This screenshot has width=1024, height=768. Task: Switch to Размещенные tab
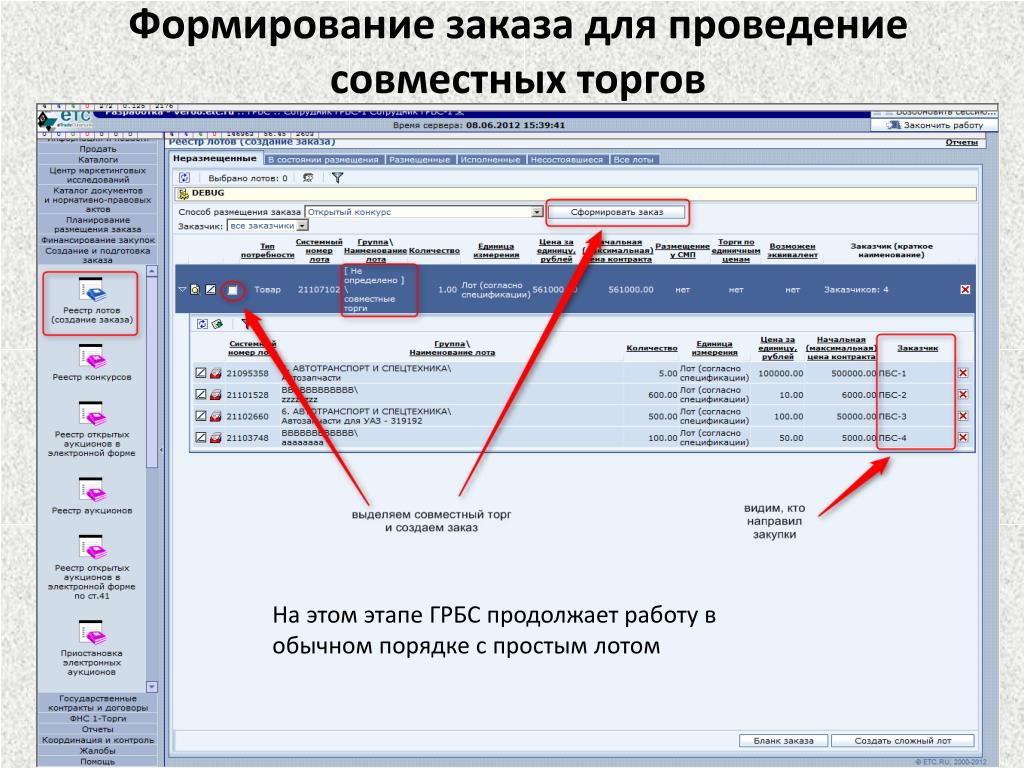pos(419,159)
